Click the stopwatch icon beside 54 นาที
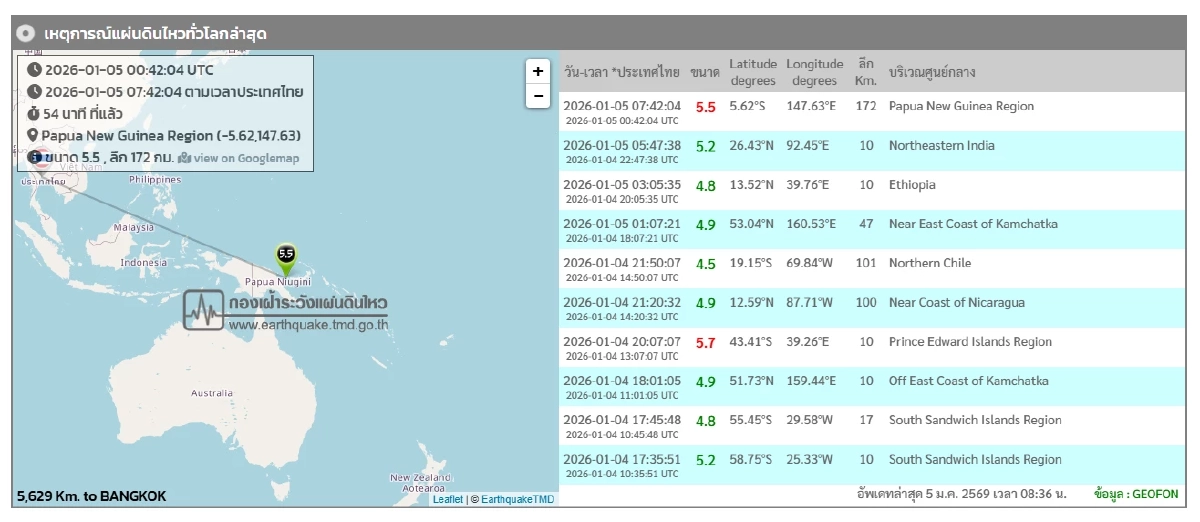 click(x=34, y=113)
